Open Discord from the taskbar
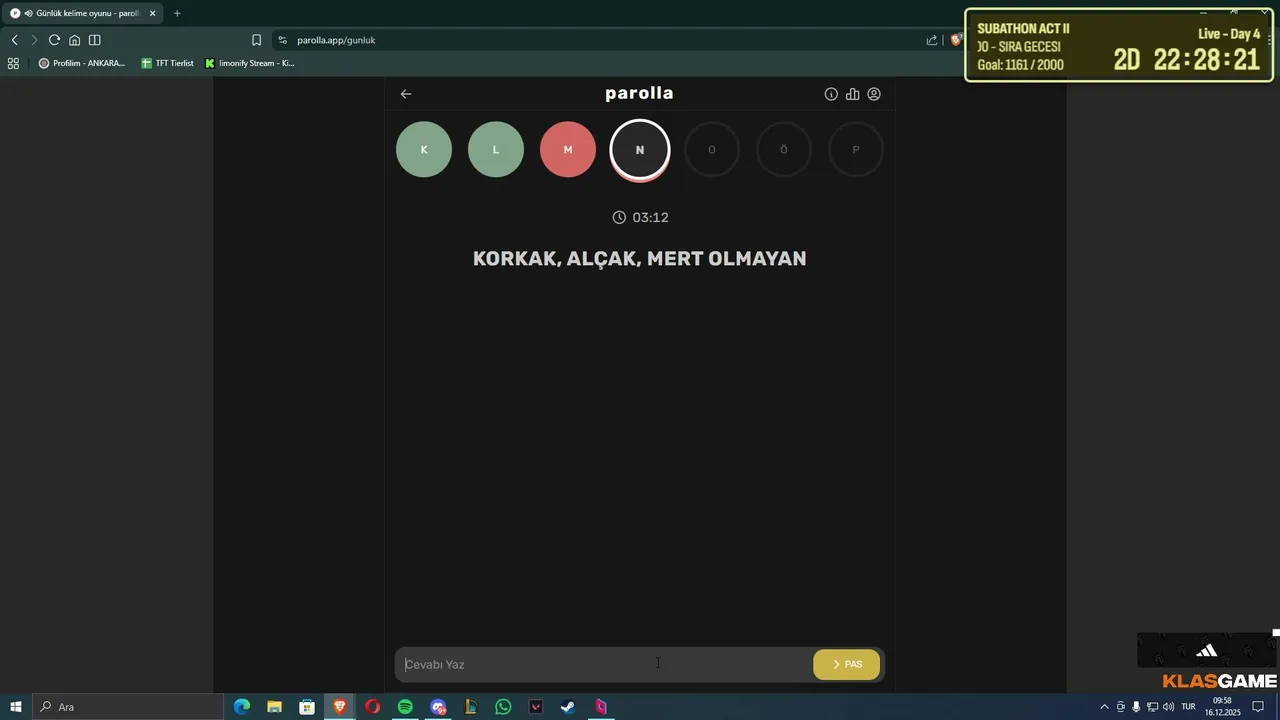This screenshot has width=1280, height=720. (x=438, y=707)
